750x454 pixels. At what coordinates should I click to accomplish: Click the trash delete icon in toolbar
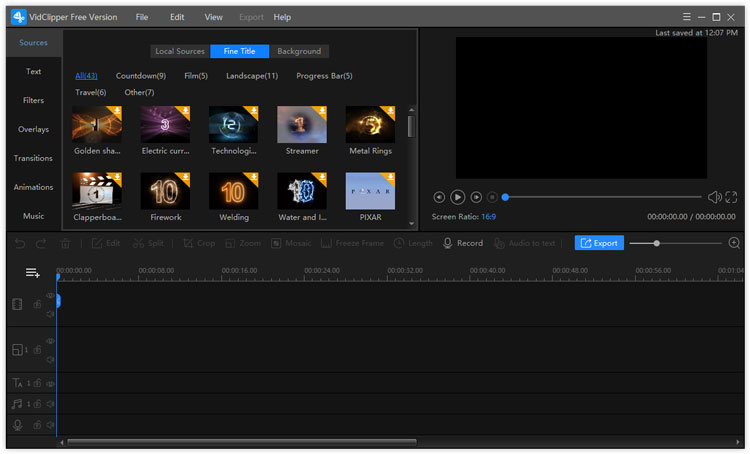click(x=66, y=244)
